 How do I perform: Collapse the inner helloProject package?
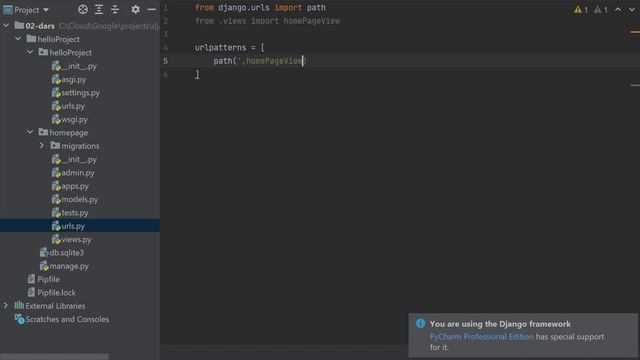click(x=30, y=52)
